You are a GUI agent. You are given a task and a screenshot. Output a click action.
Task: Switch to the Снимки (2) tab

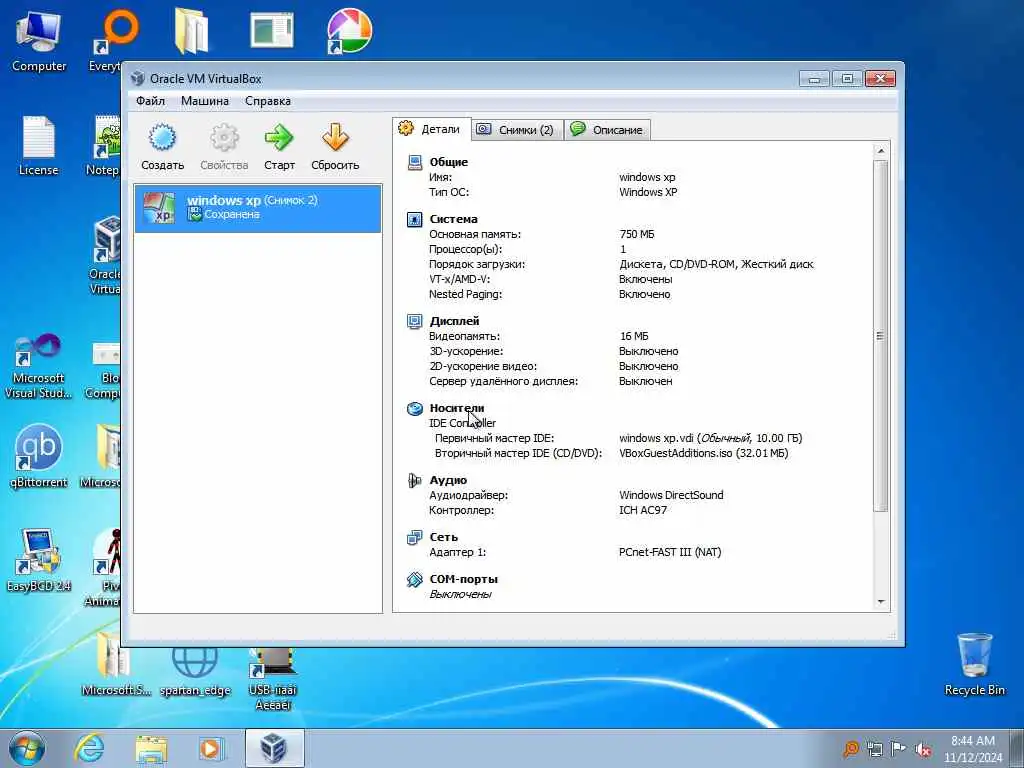[x=516, y=129]
